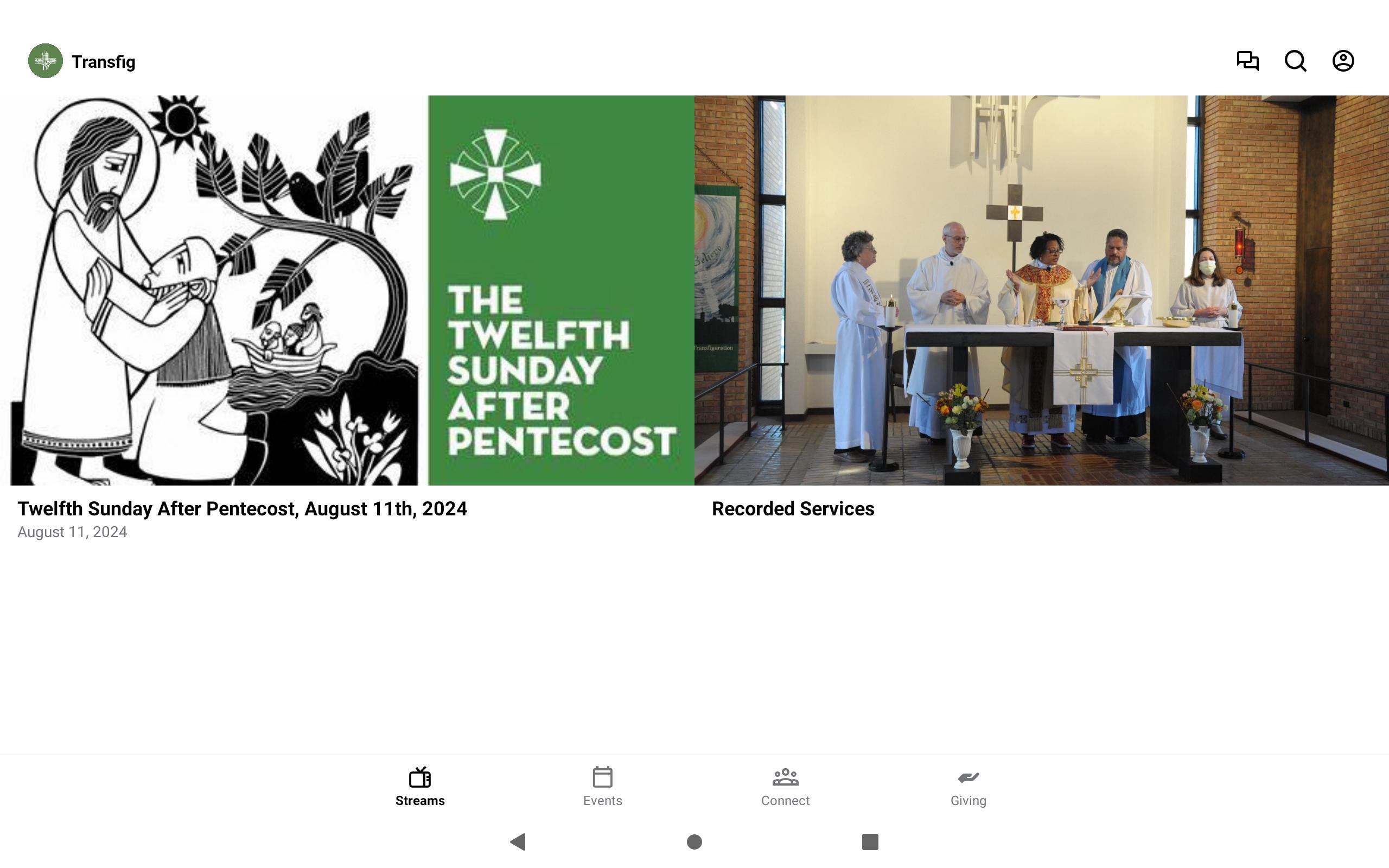
Task: Select the Streams TV icon
Action: pos(419,777)
